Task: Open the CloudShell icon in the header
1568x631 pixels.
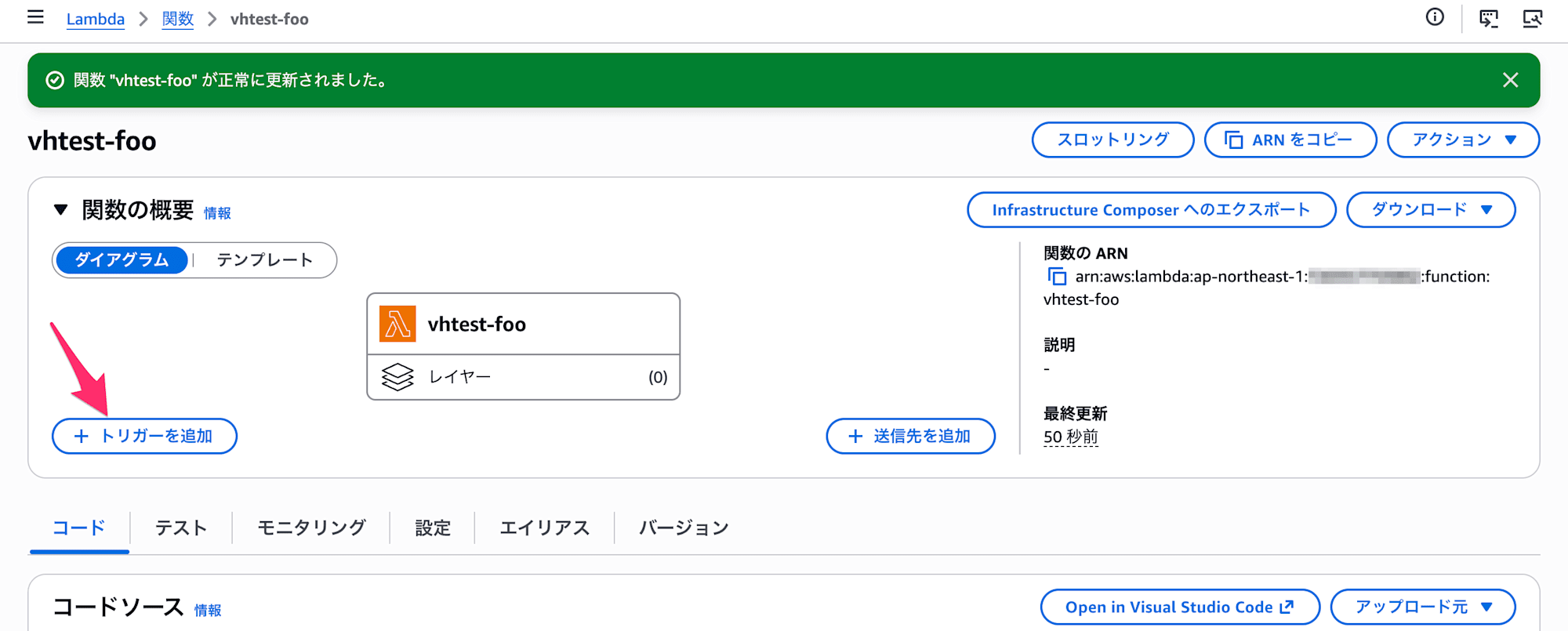Action: pos(1488,18)
